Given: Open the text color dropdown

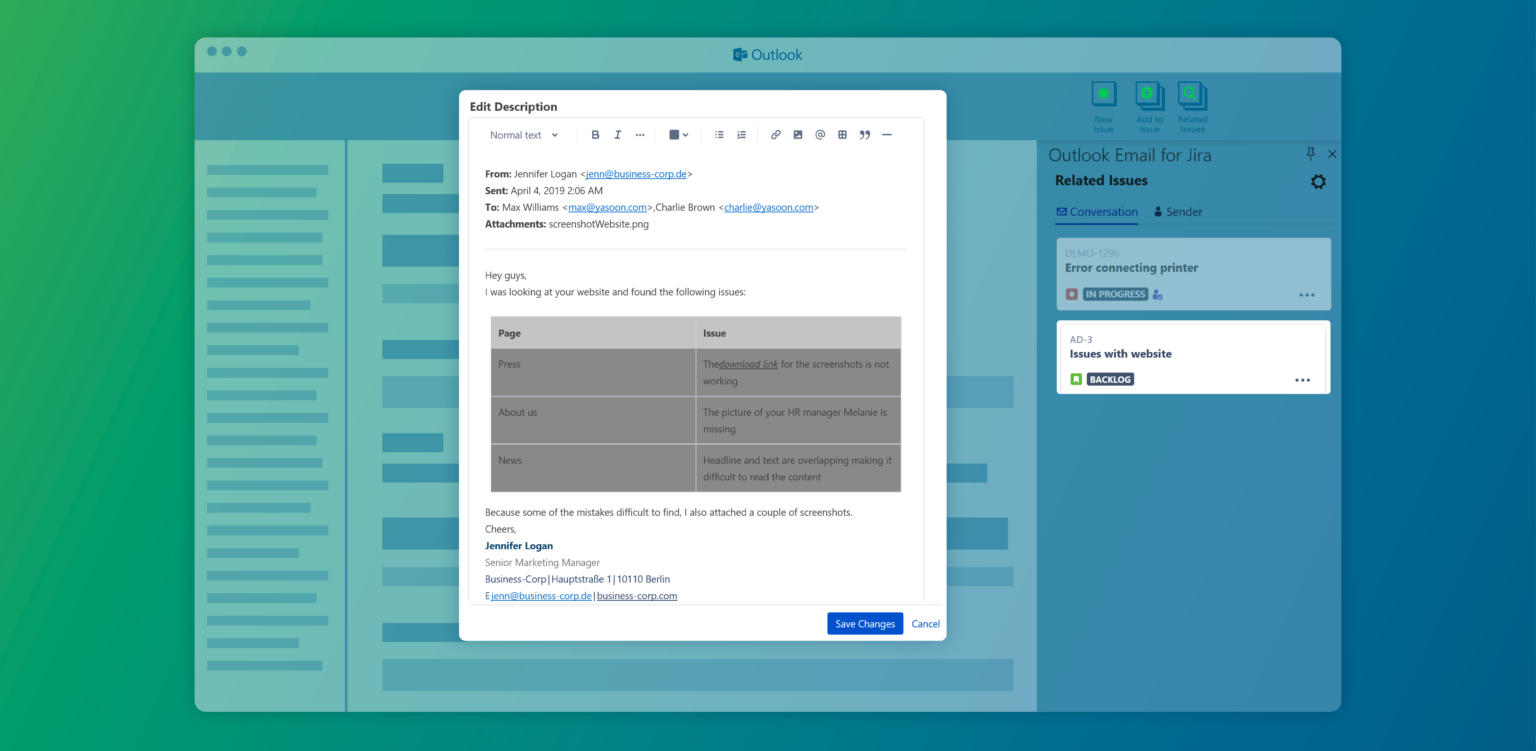Looking at the screenshot, I should coord(679,134).
